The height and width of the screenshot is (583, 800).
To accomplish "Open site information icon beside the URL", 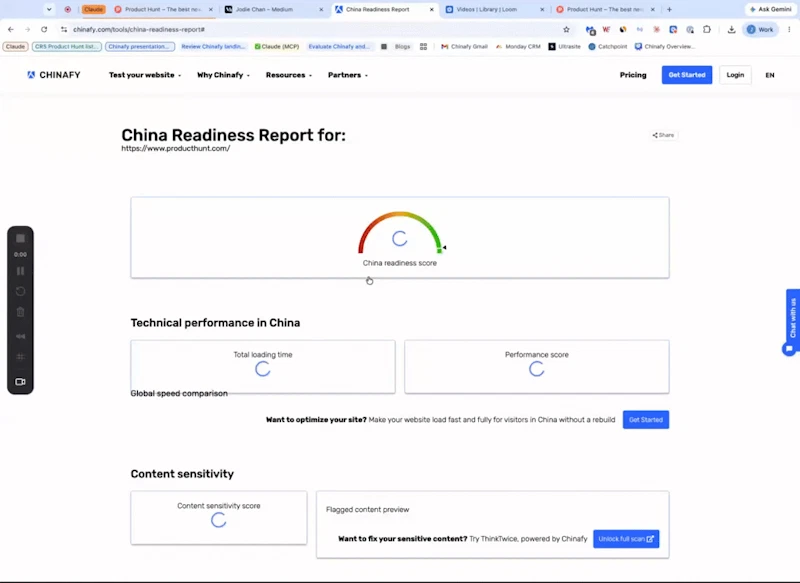I will (x=64, y=30).
